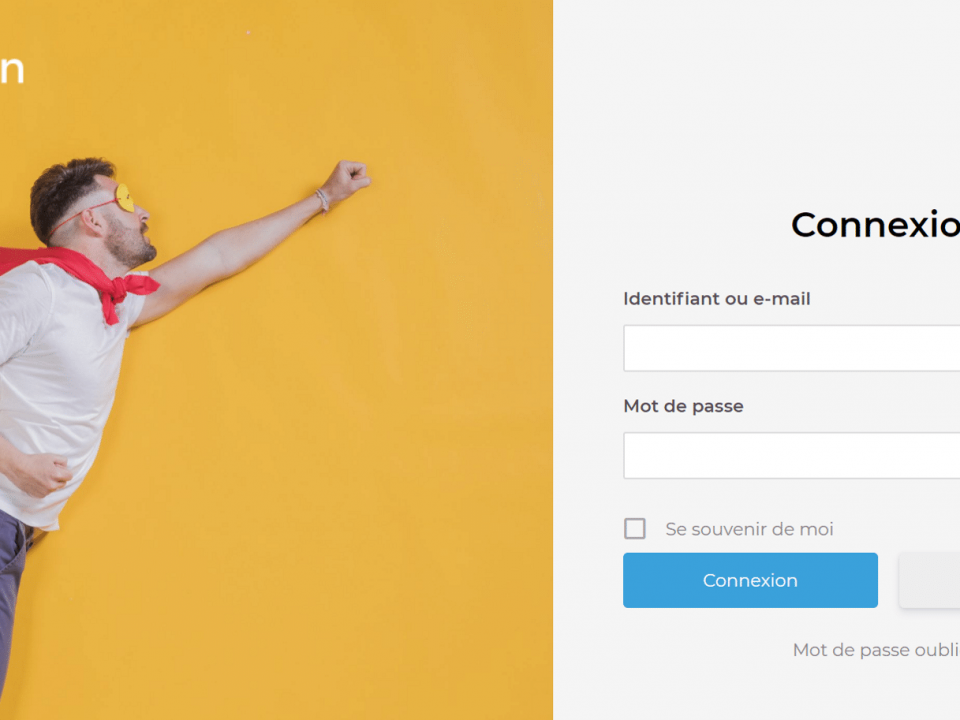This screenshot has width=960, height=720.
Task: Click the grey button beside Connexion
Action: point(929,580)
